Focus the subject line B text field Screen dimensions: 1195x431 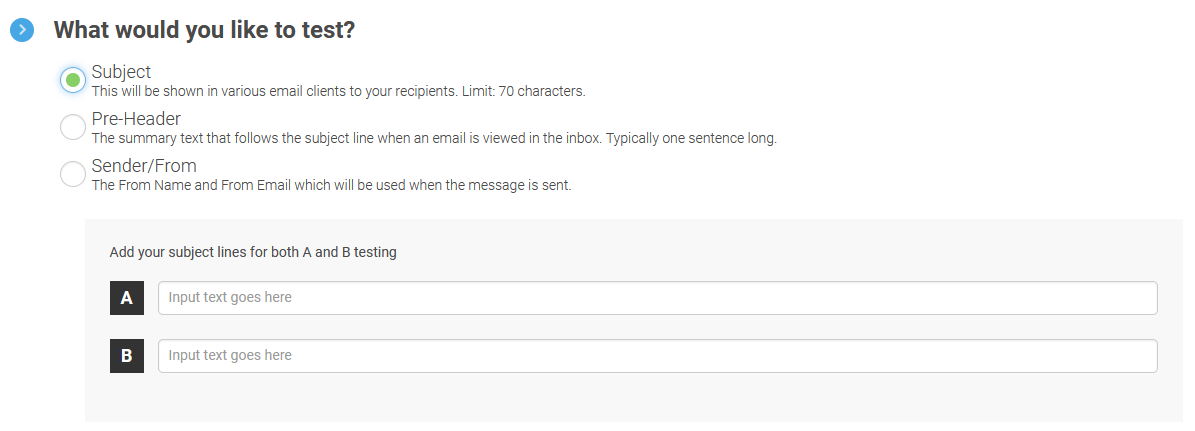click(x=658, y=356)
